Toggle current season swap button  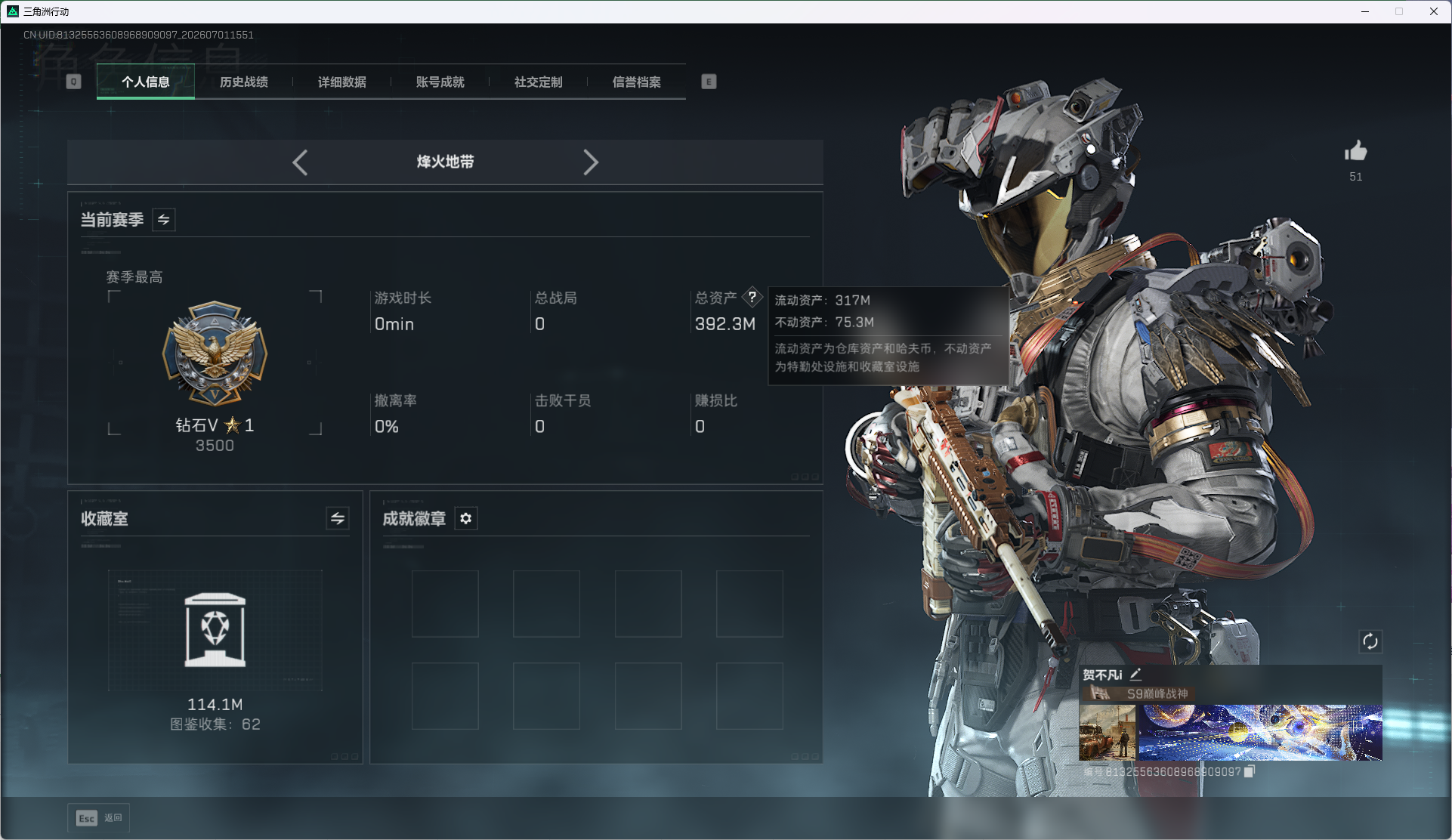164,220
